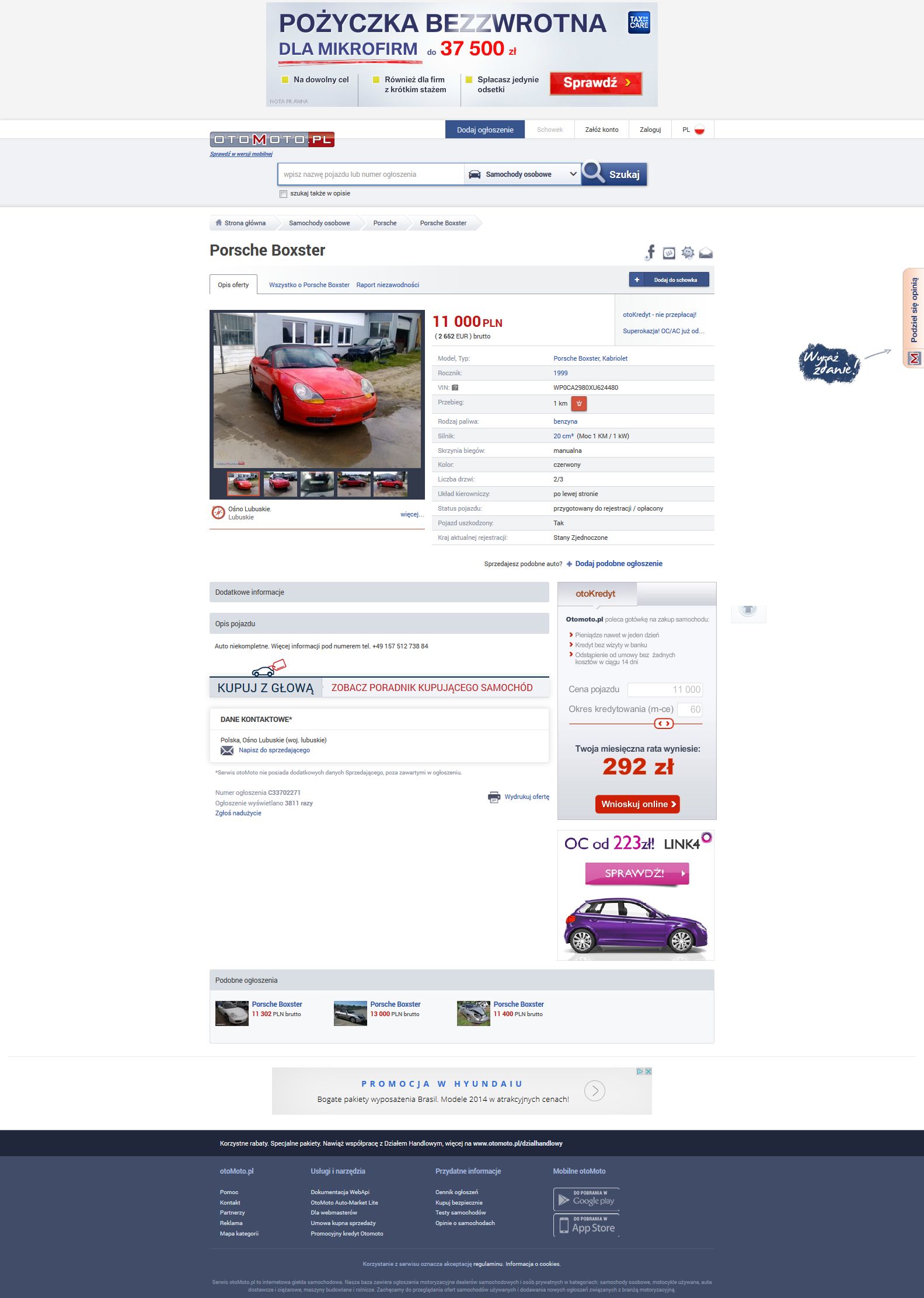Click the home icon in breadcrumb
Image resolution: width=924 pixels, height=1298 pixels.
218,223
